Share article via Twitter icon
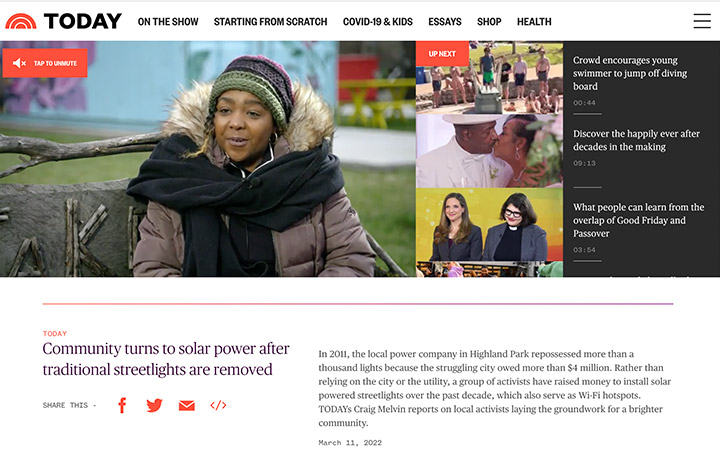This screenshot has width=720, height=460. point(154,405)
